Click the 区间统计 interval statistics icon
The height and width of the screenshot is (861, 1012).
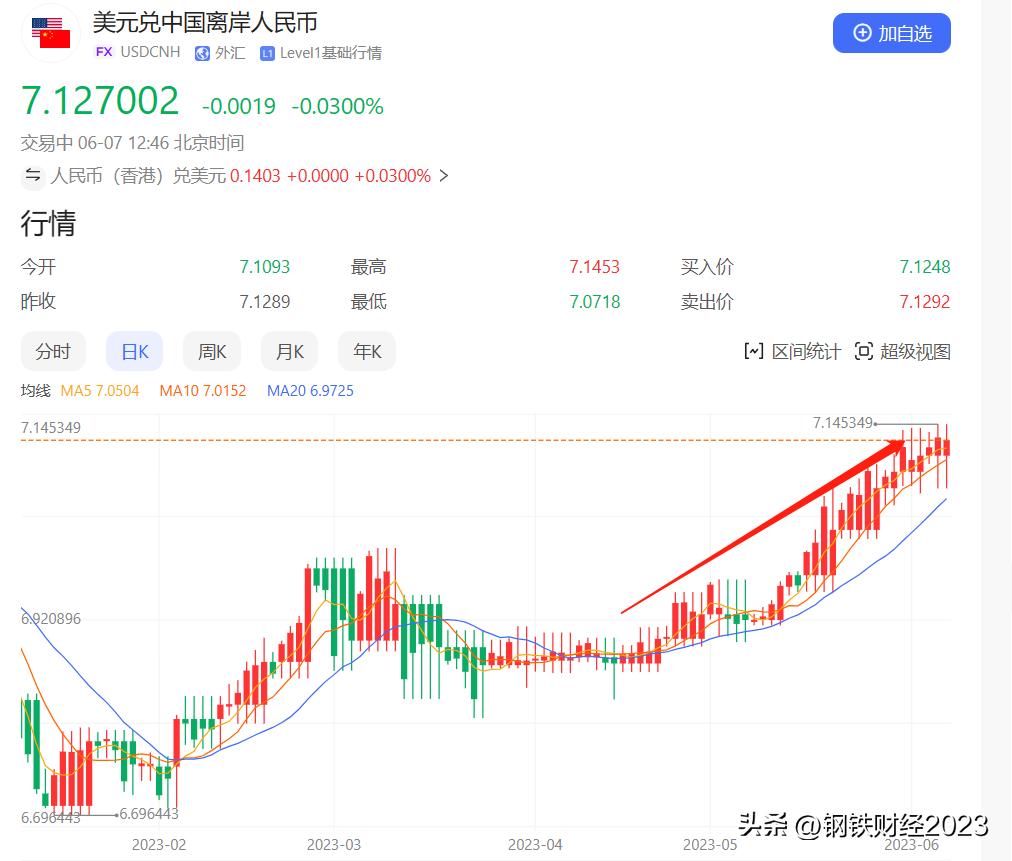point(752,351)
